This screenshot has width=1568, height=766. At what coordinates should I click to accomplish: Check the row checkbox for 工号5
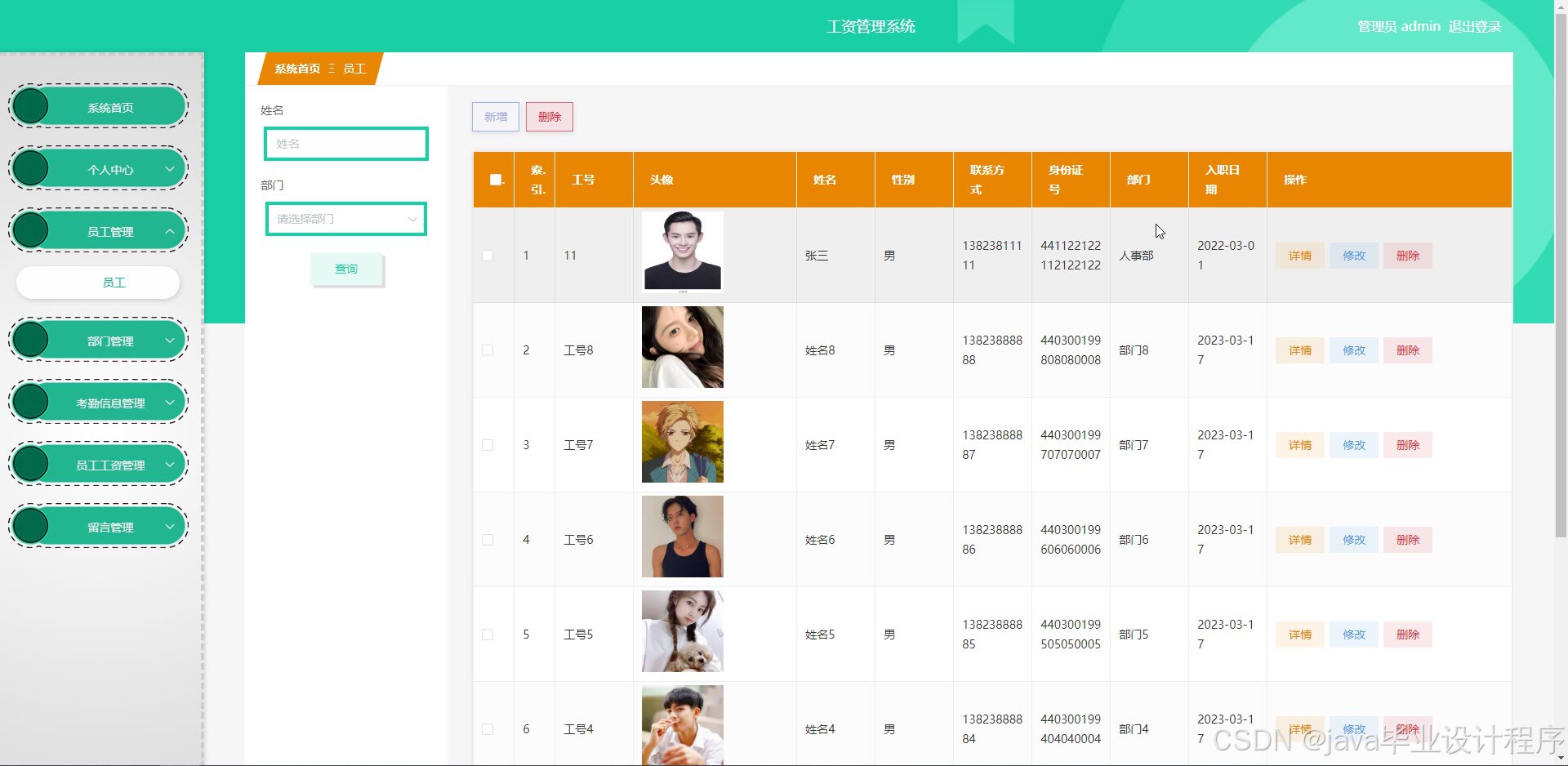488,635
